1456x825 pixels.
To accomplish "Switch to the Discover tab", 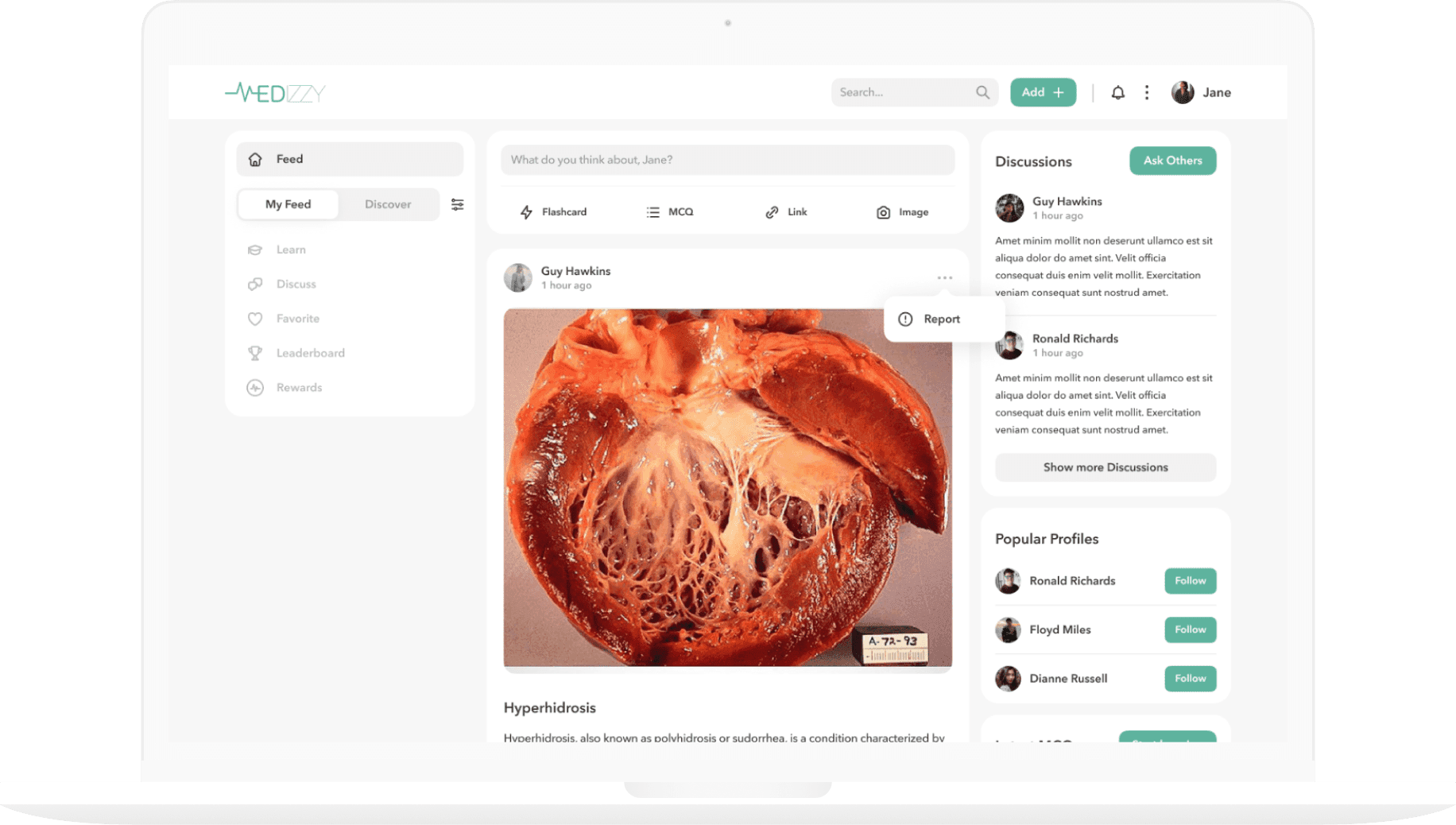I will (x=388, y=204).
